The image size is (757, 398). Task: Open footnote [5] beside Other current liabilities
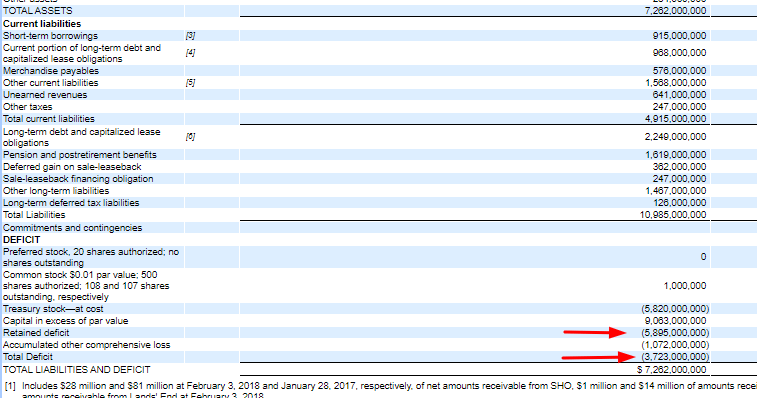coord(190,83)
